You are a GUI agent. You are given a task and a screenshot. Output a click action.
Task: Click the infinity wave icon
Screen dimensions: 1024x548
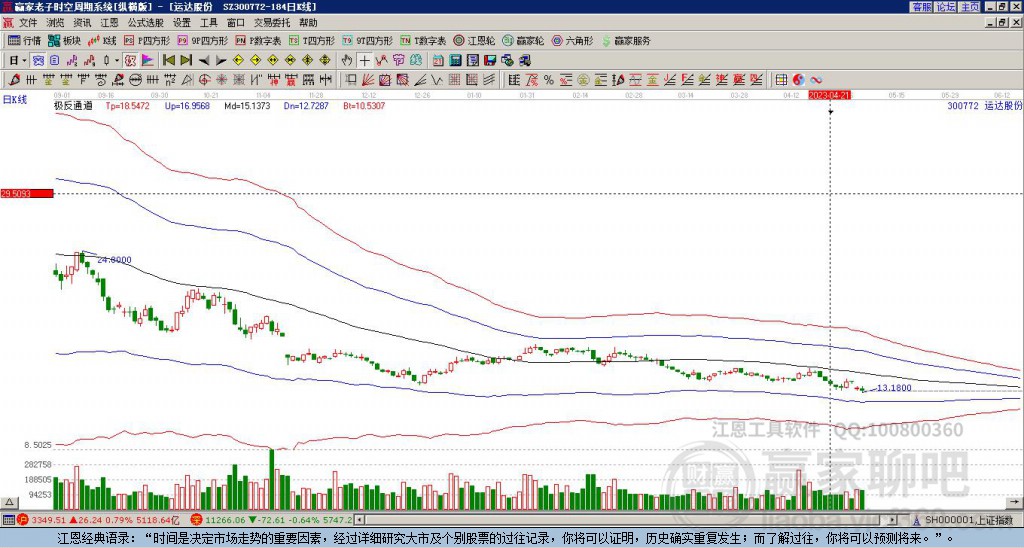[x=816, y=80]
